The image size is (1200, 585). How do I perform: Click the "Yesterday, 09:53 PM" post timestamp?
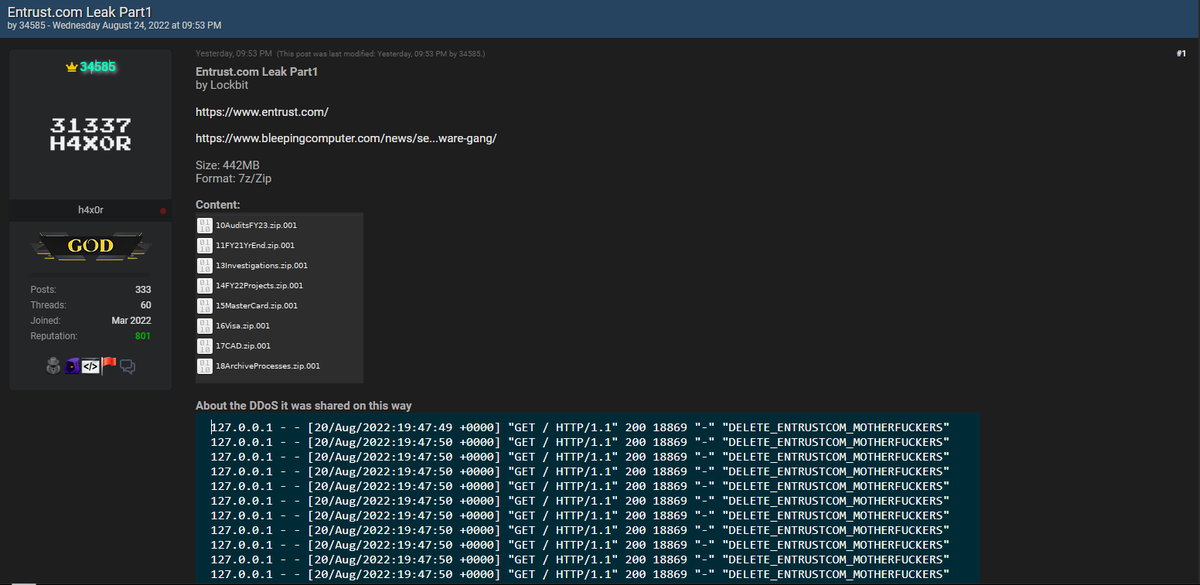[233, 53]
